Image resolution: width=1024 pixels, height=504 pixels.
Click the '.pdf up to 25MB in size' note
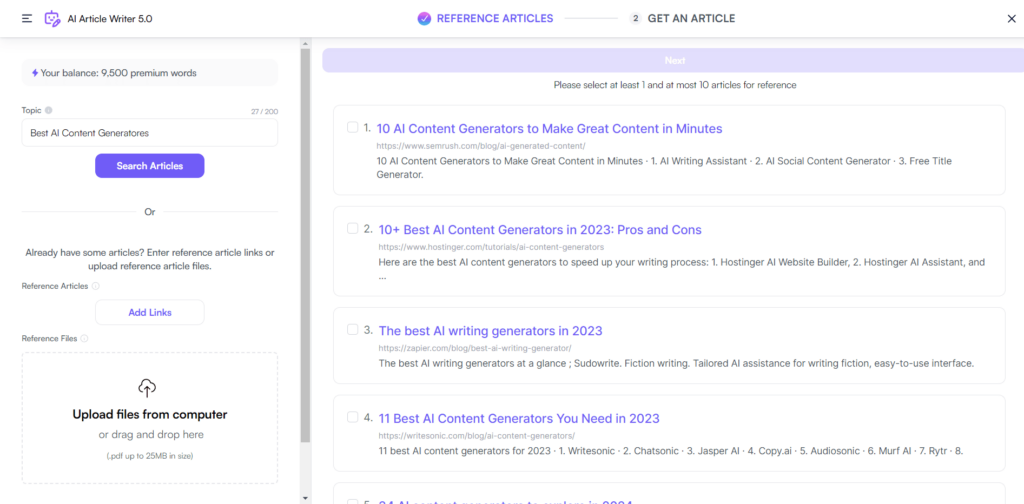(150, 456)
